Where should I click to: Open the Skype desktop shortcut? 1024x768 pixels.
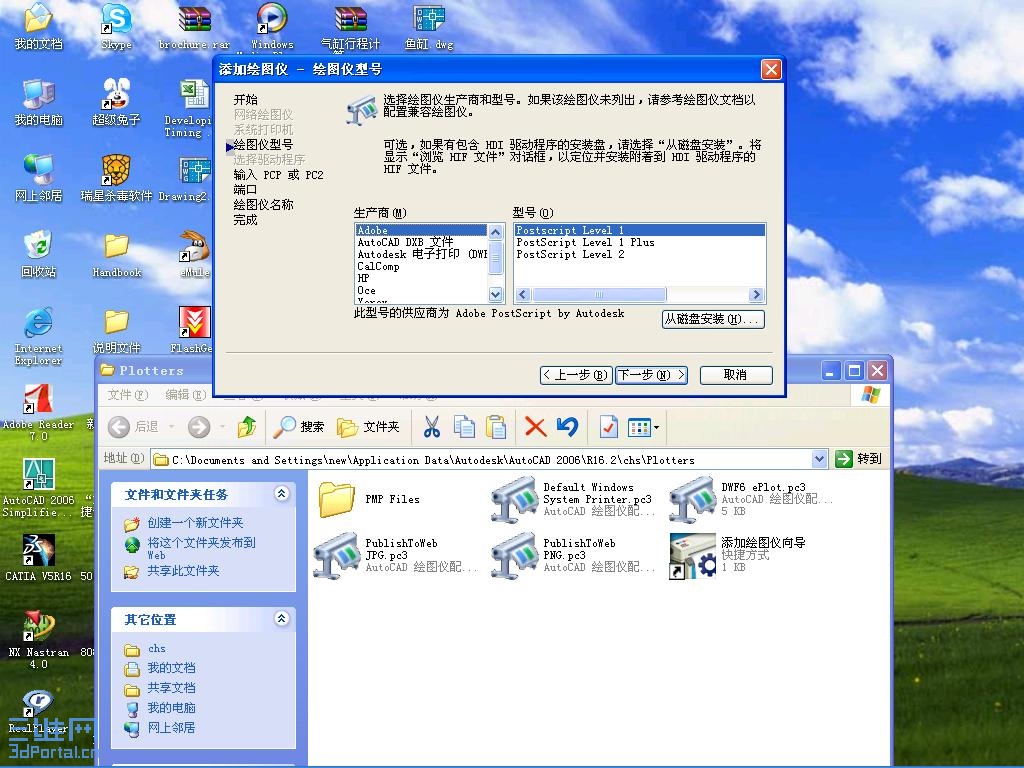[116, 27]
